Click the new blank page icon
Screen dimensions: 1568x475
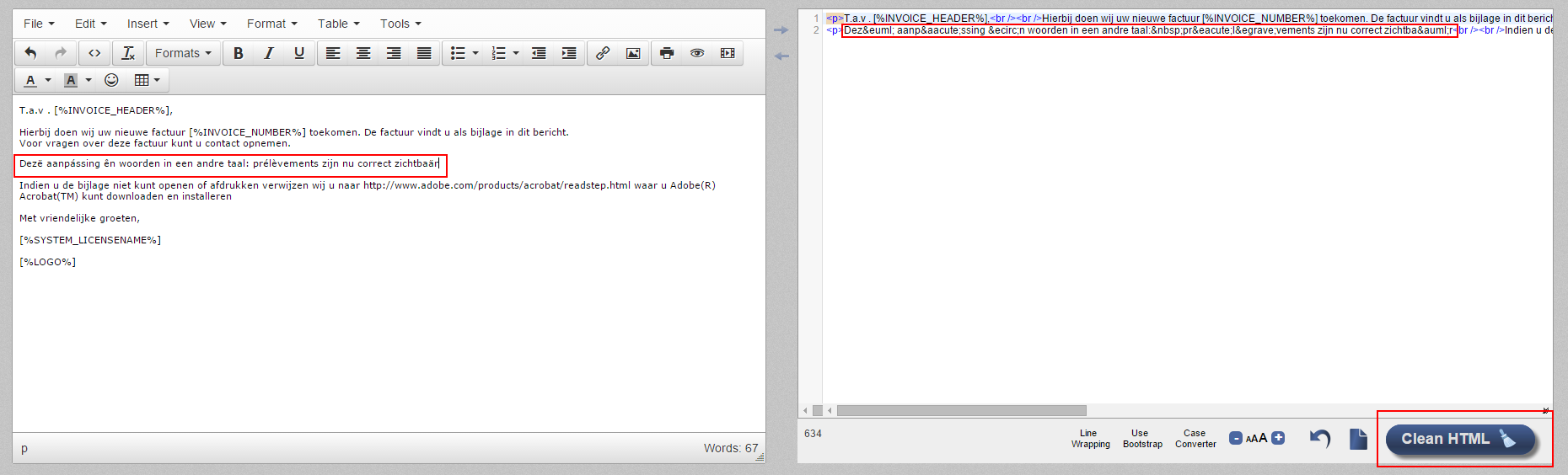[1357, 439]
